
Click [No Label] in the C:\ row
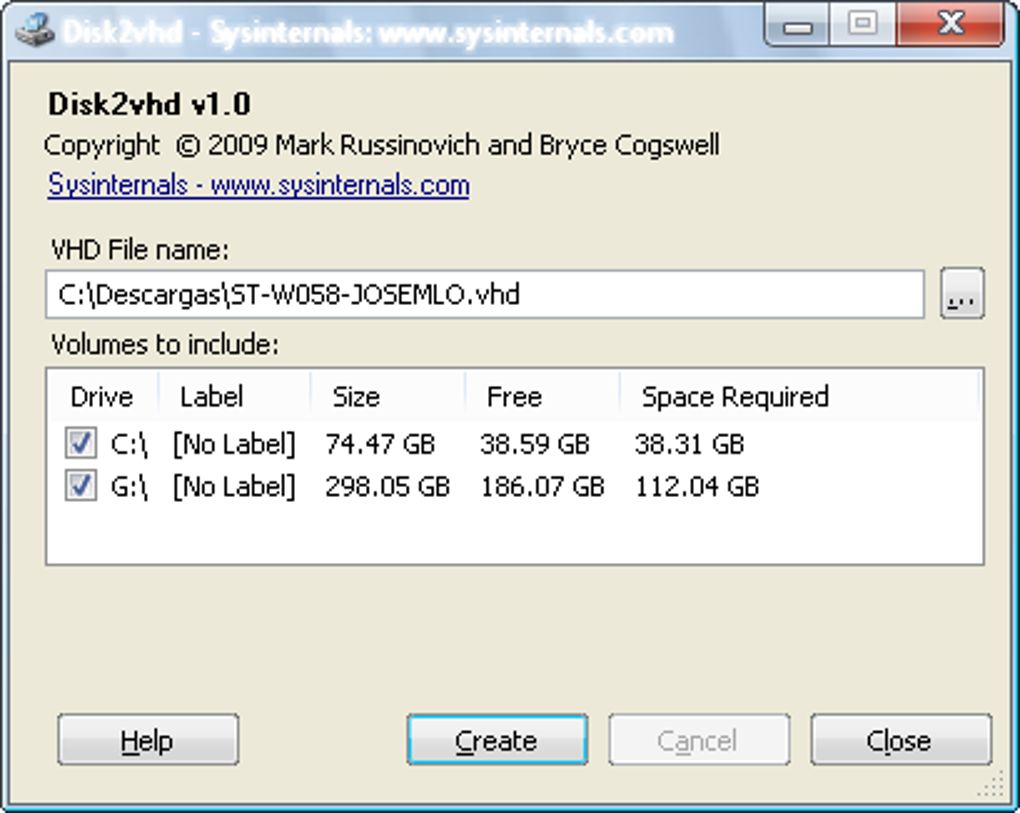point(234,445)
